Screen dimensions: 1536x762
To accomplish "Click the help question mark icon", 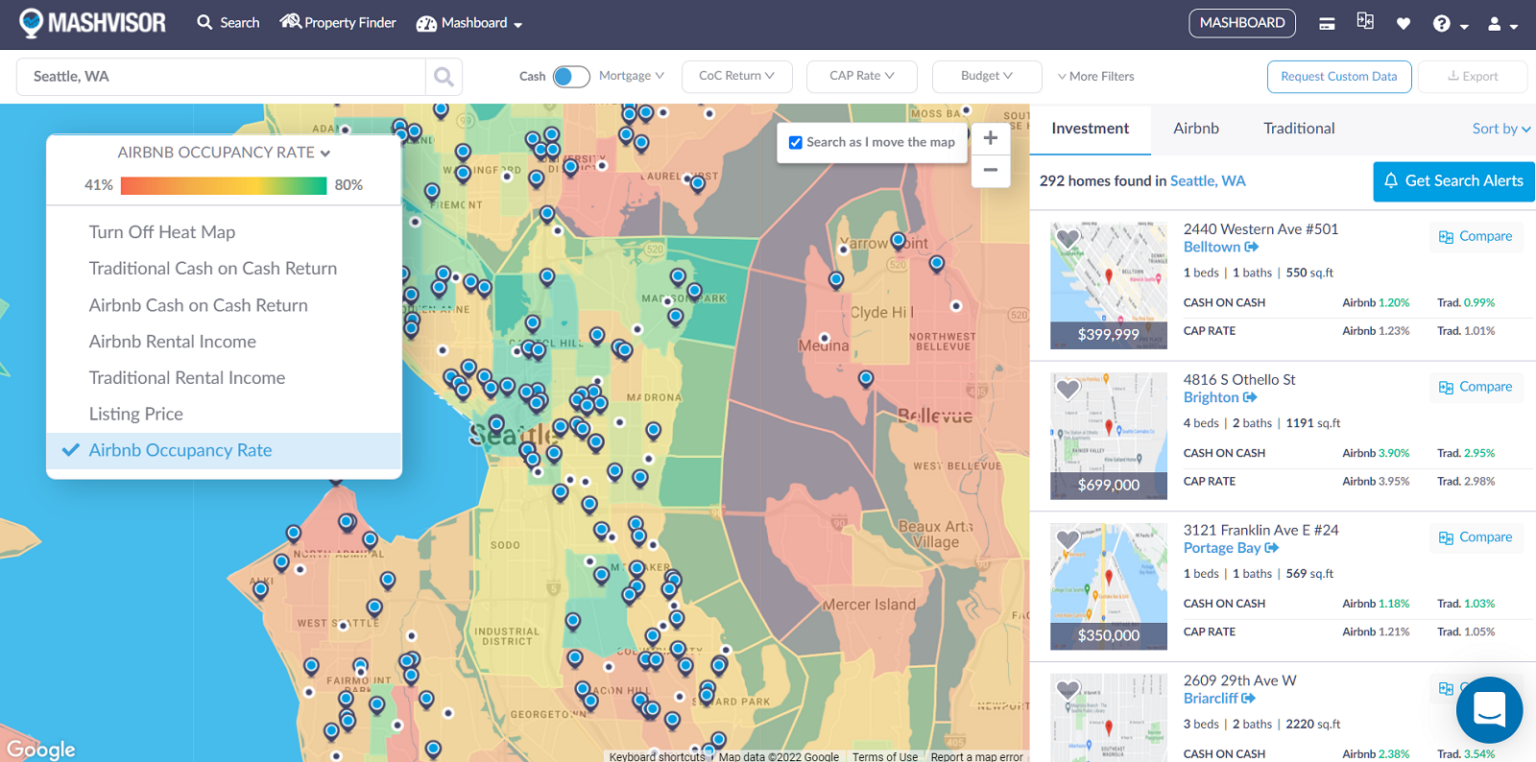I will click(1443, 22).
